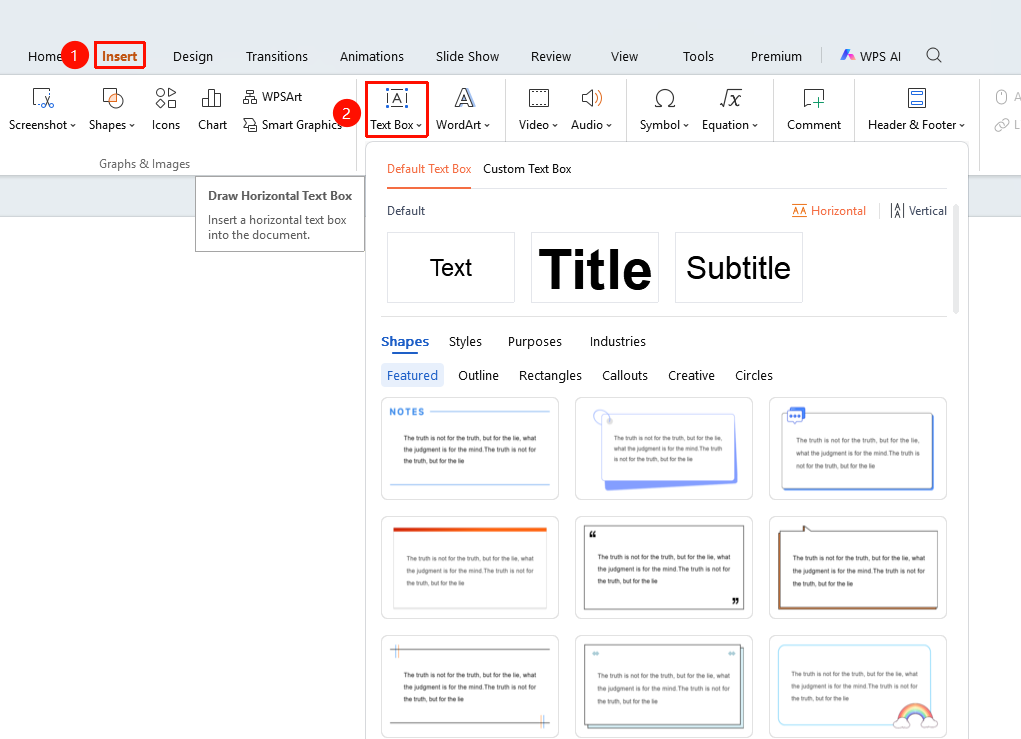Expand the Shapes dropdown arrow
1021x739 pixels.
tap(132, 125)
